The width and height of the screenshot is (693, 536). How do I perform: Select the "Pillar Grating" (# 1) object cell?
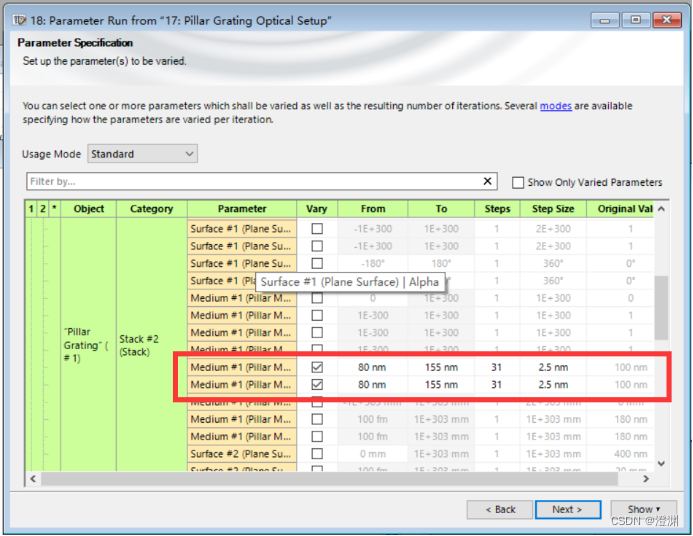point(88,345)
